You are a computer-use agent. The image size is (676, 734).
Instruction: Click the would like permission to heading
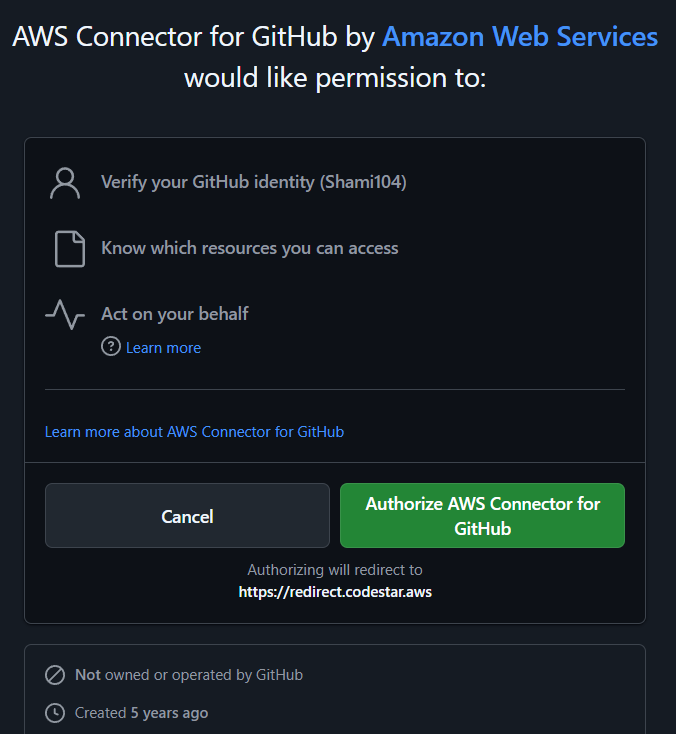(x=335, y=78)
